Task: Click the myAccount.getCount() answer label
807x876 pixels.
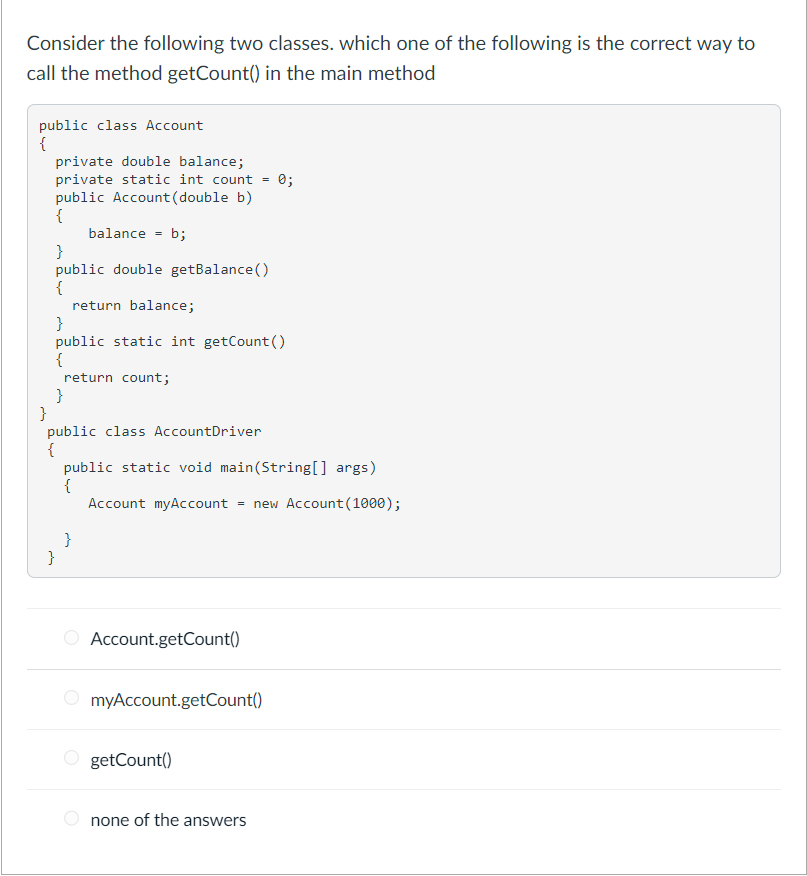Action: (x=175, y=699)
